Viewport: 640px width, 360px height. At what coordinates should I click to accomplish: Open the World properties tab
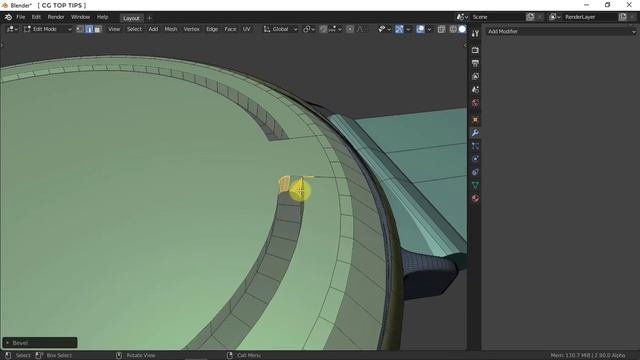pos(475,102)
